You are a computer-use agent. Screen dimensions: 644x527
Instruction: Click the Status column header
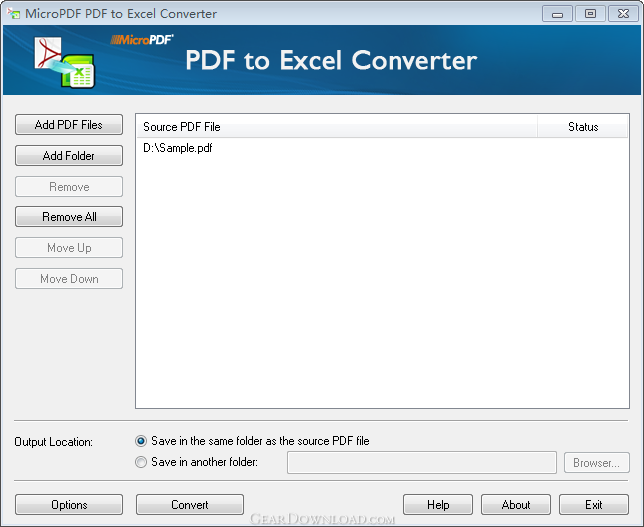(x=583, y=127)
